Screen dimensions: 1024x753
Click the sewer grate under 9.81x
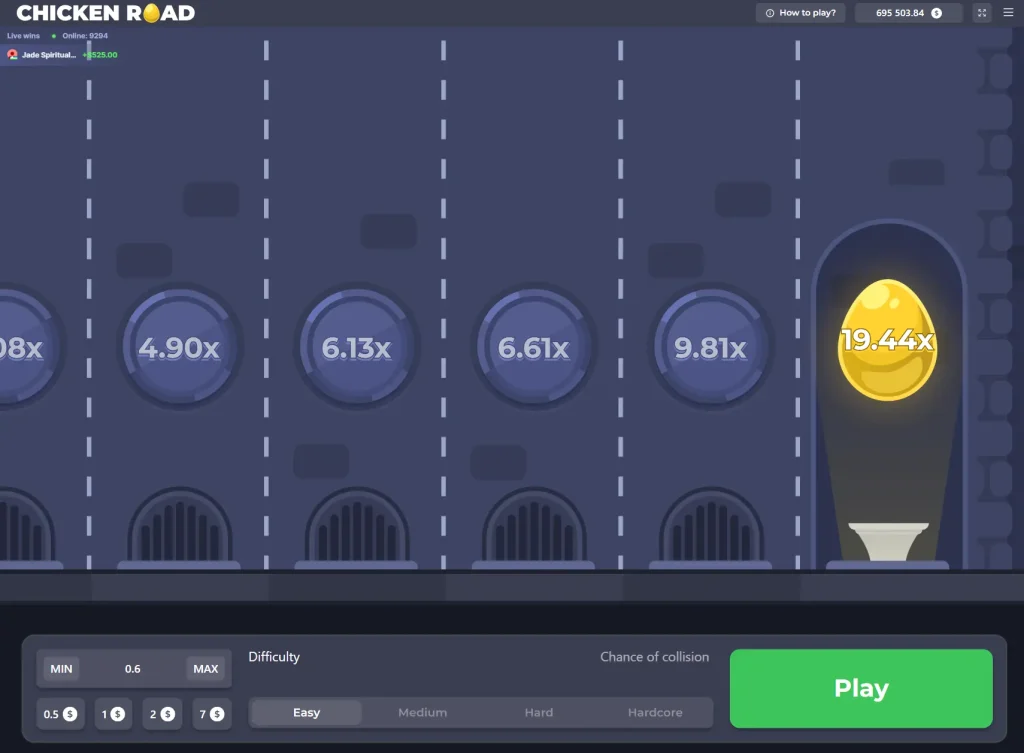(x=711, y=528)
